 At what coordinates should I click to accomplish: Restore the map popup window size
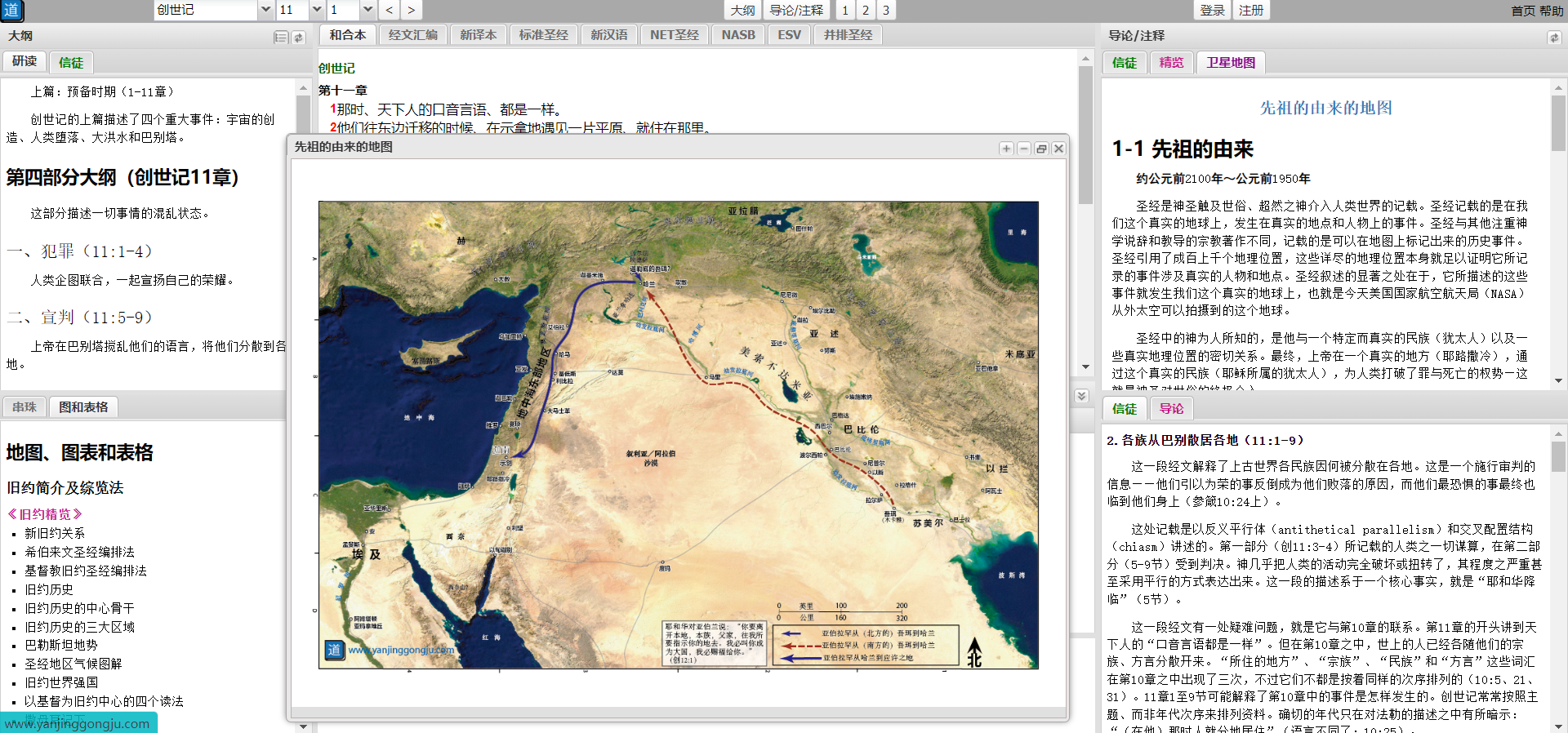(x=1041, y=149)
